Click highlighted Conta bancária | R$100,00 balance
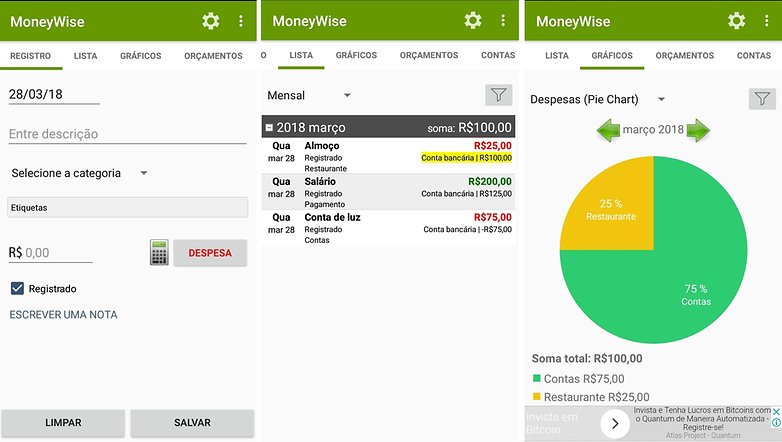This screenshot has height=442, width=782. (466, 158)
